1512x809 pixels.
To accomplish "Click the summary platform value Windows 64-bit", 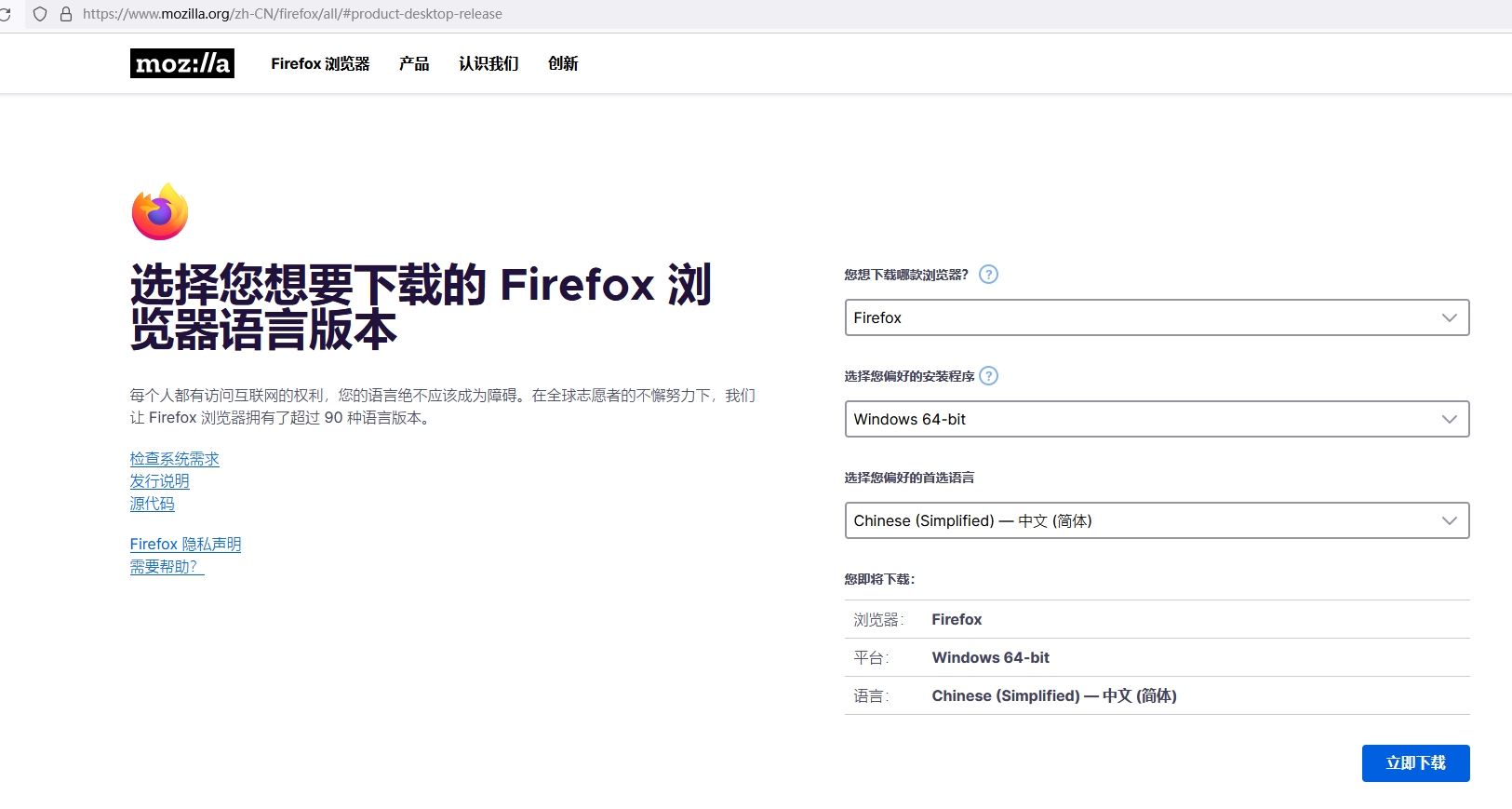I will [x=991, y=658].
